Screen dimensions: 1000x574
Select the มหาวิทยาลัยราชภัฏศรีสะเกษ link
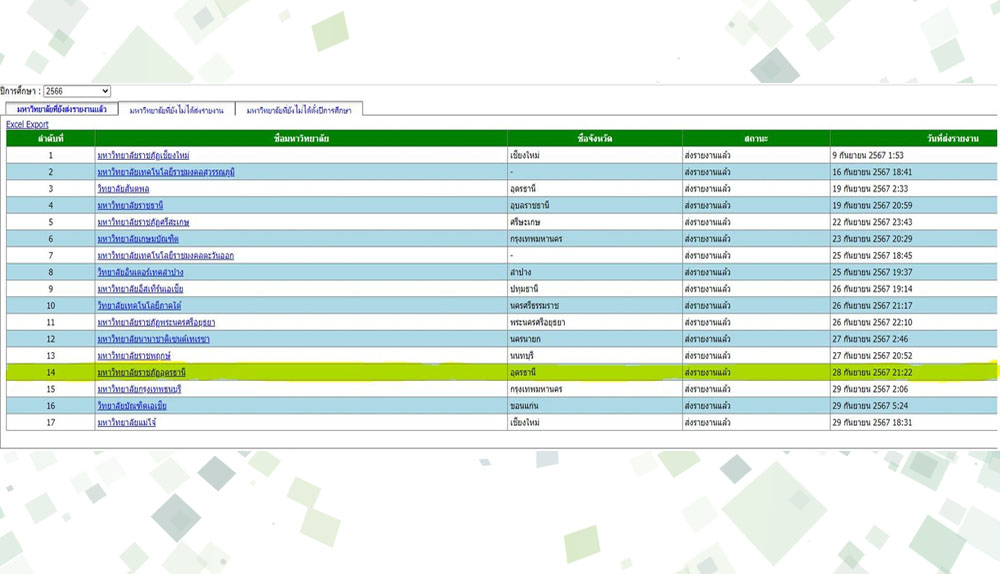pyautogui.click(x=143, y=222)
